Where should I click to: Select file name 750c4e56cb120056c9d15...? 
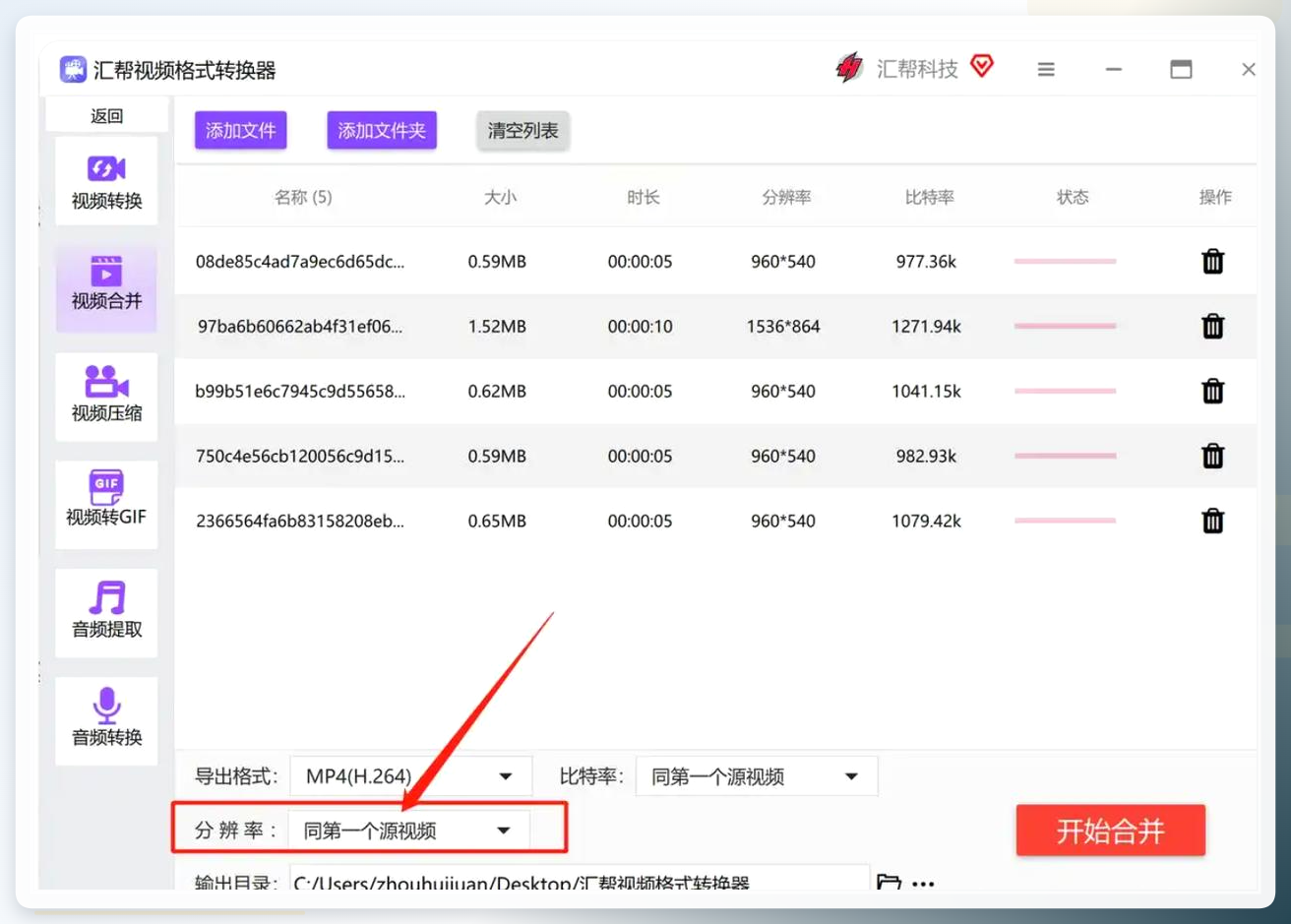click(300, 456)
